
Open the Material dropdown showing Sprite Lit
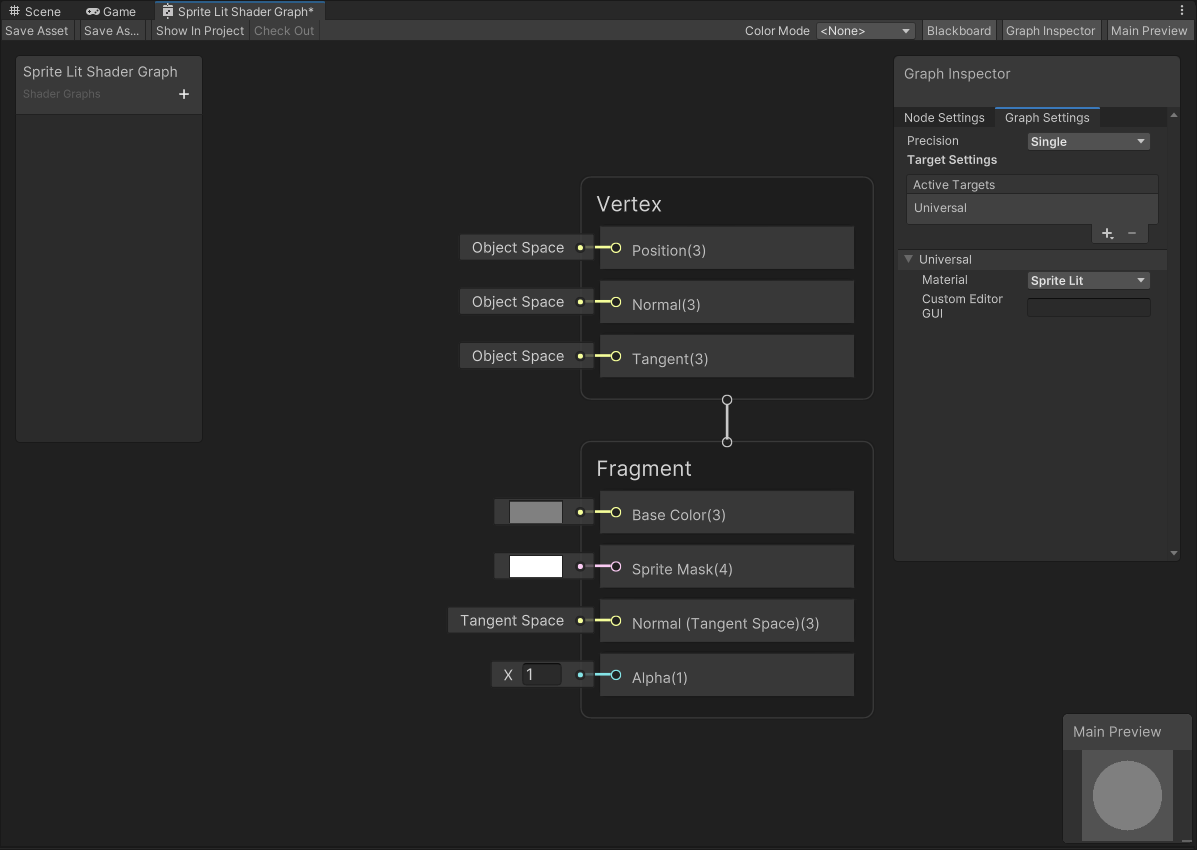(1088, 281)
